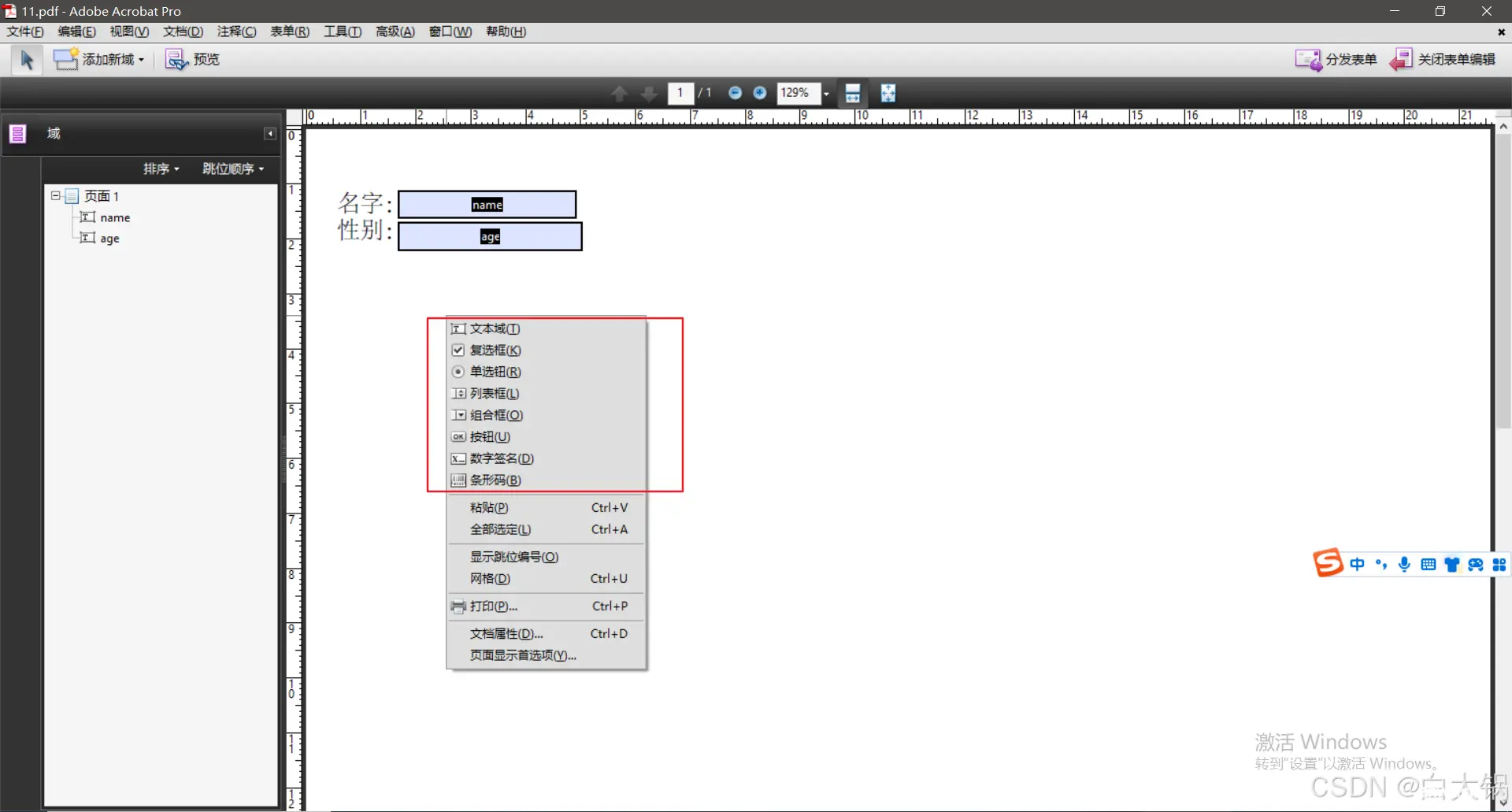Open Sogou soft keyboard icon
This screenshot has width=1512, height=812.
pos(1428,565)
